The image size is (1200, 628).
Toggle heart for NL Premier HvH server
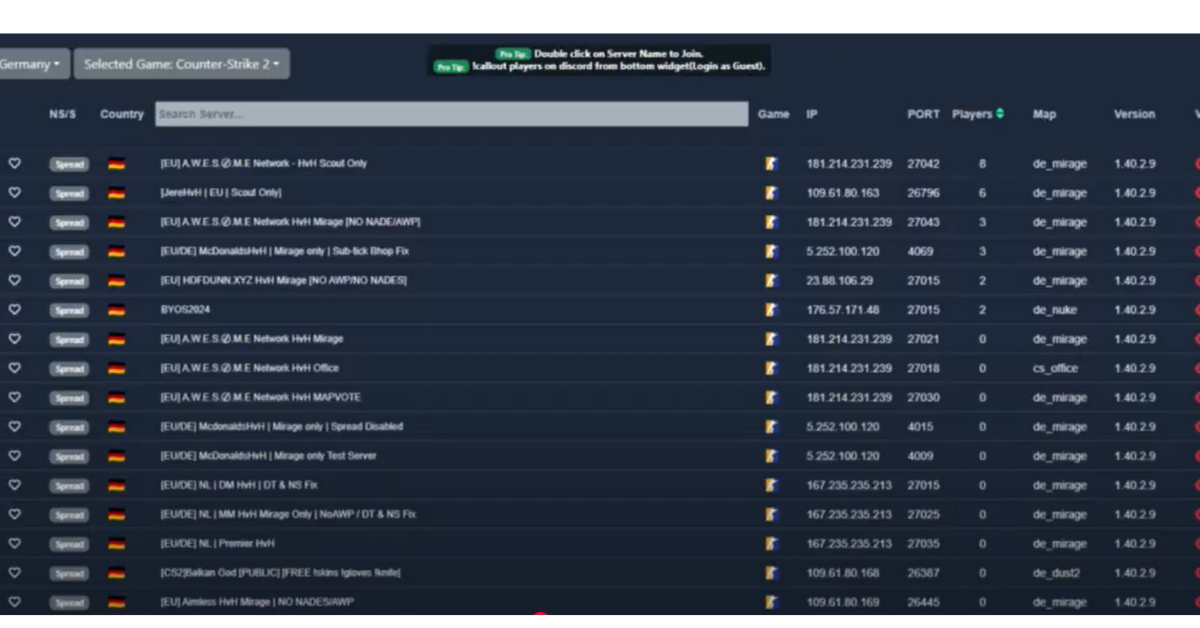[x=15, y=544]
